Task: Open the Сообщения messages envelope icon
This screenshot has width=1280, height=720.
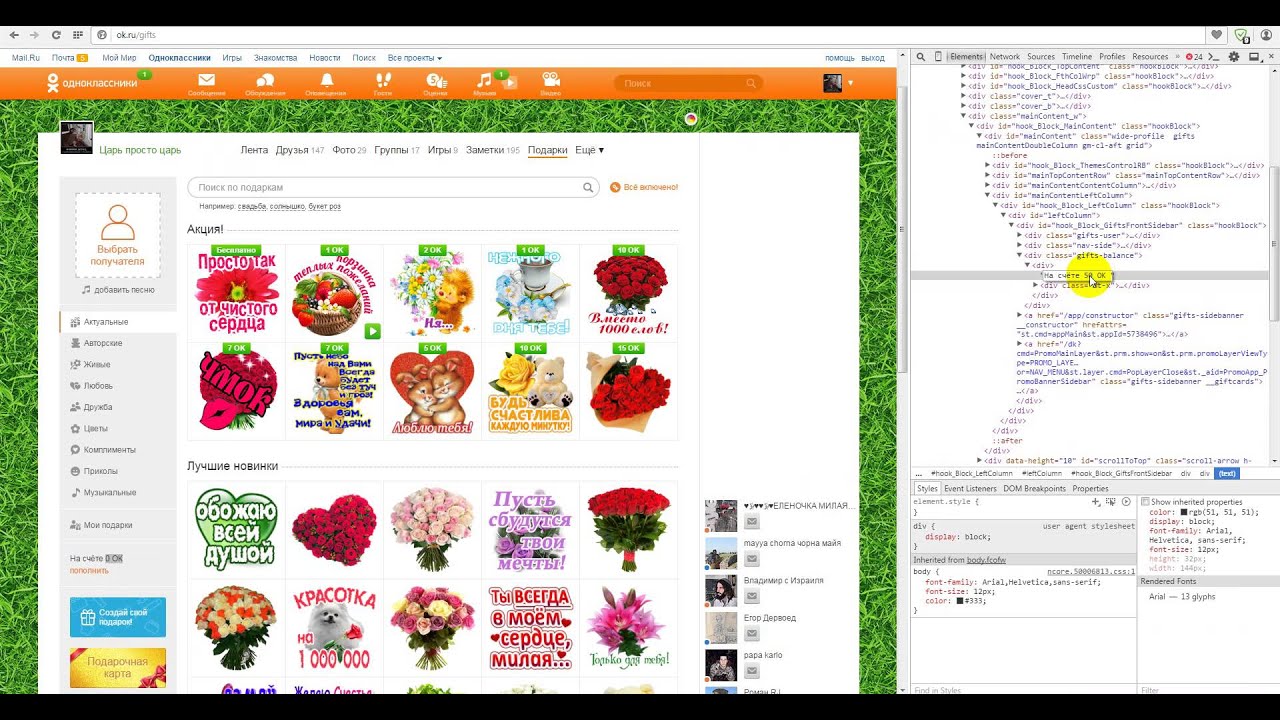Action: [x=206, y=81]
